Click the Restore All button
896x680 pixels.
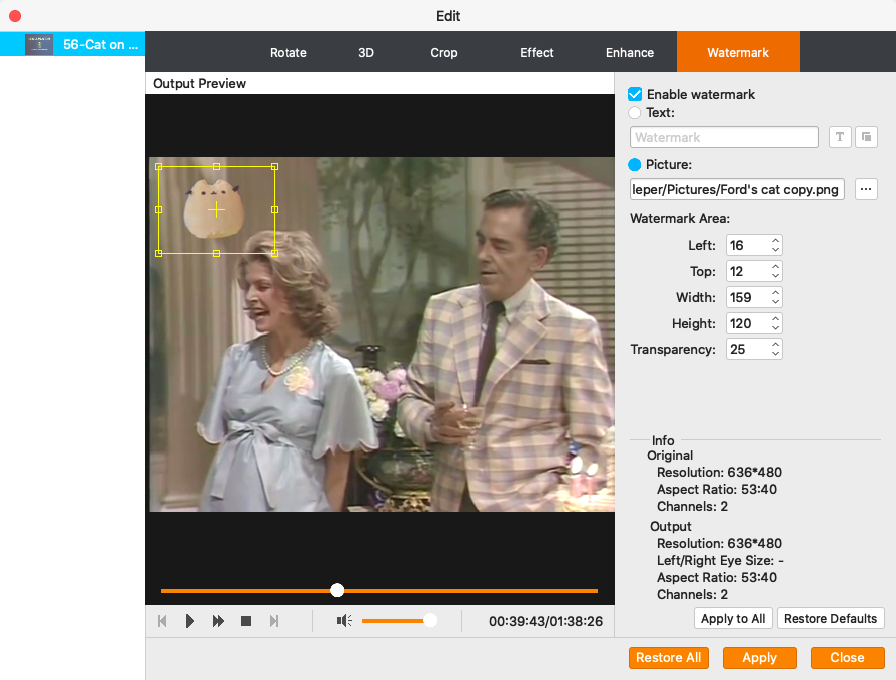coord(669,658)
